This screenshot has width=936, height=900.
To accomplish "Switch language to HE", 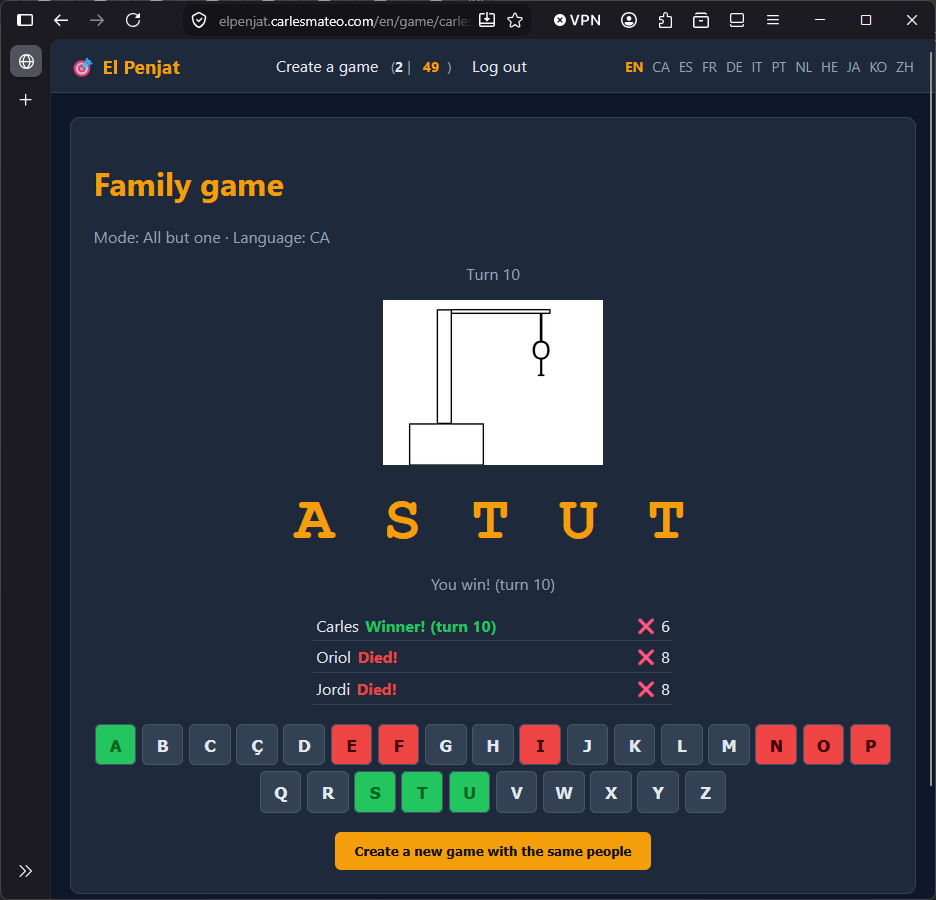I will (x=829, y=67).
